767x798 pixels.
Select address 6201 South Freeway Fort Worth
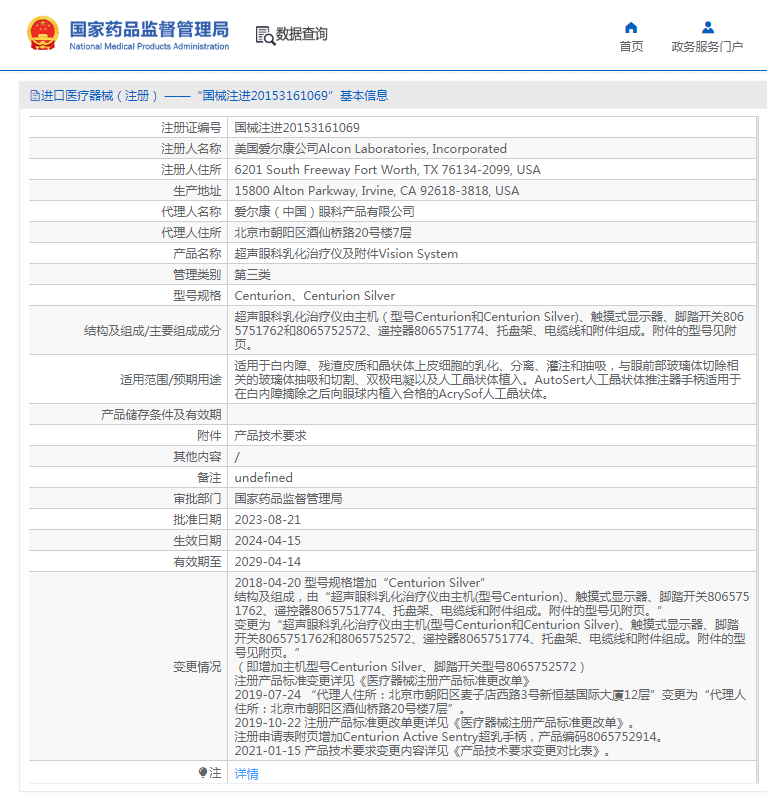pyautogui.click(x=386, y=169)
